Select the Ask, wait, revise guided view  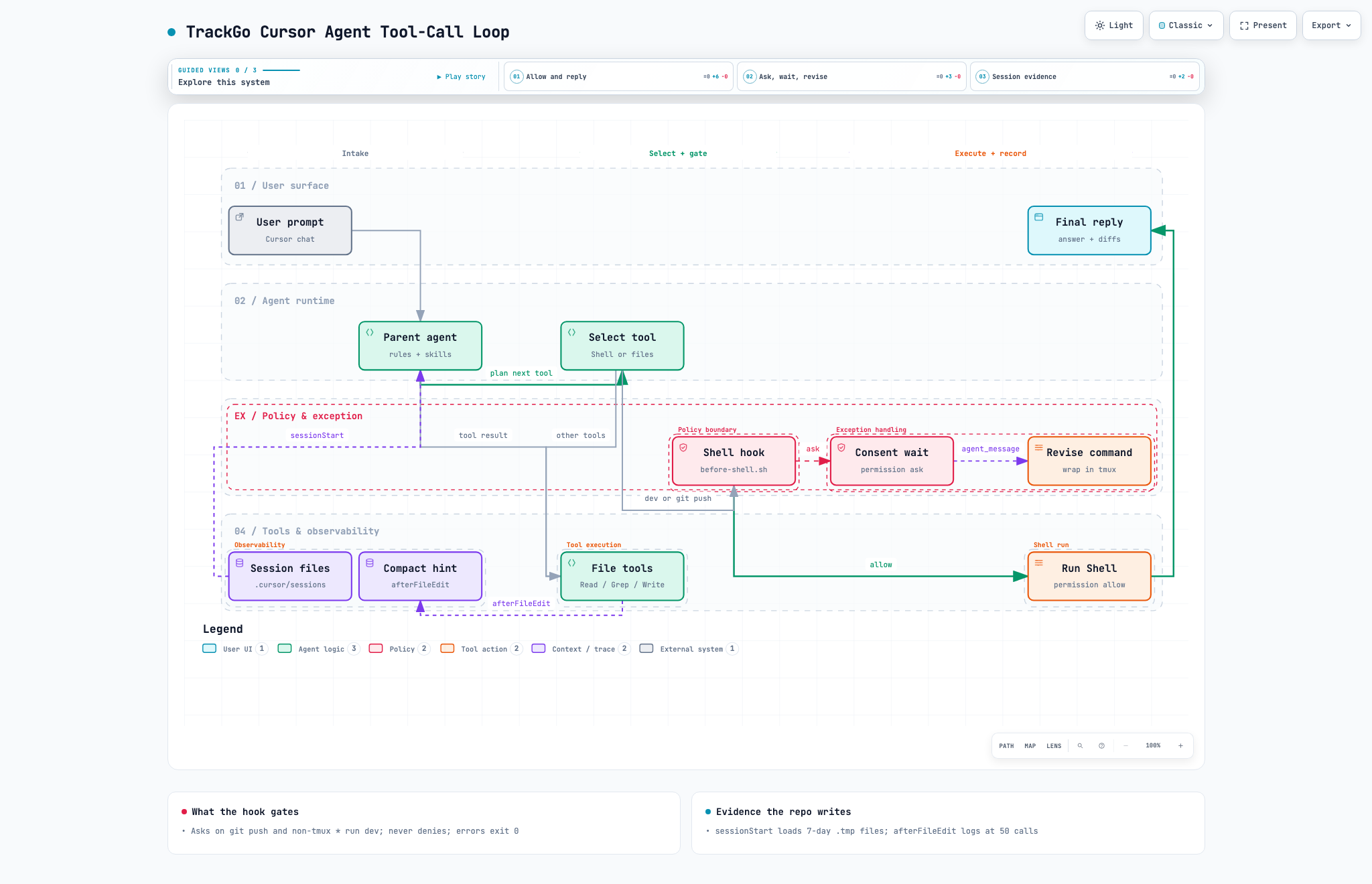pyautogui.click(x=851, y=76)
